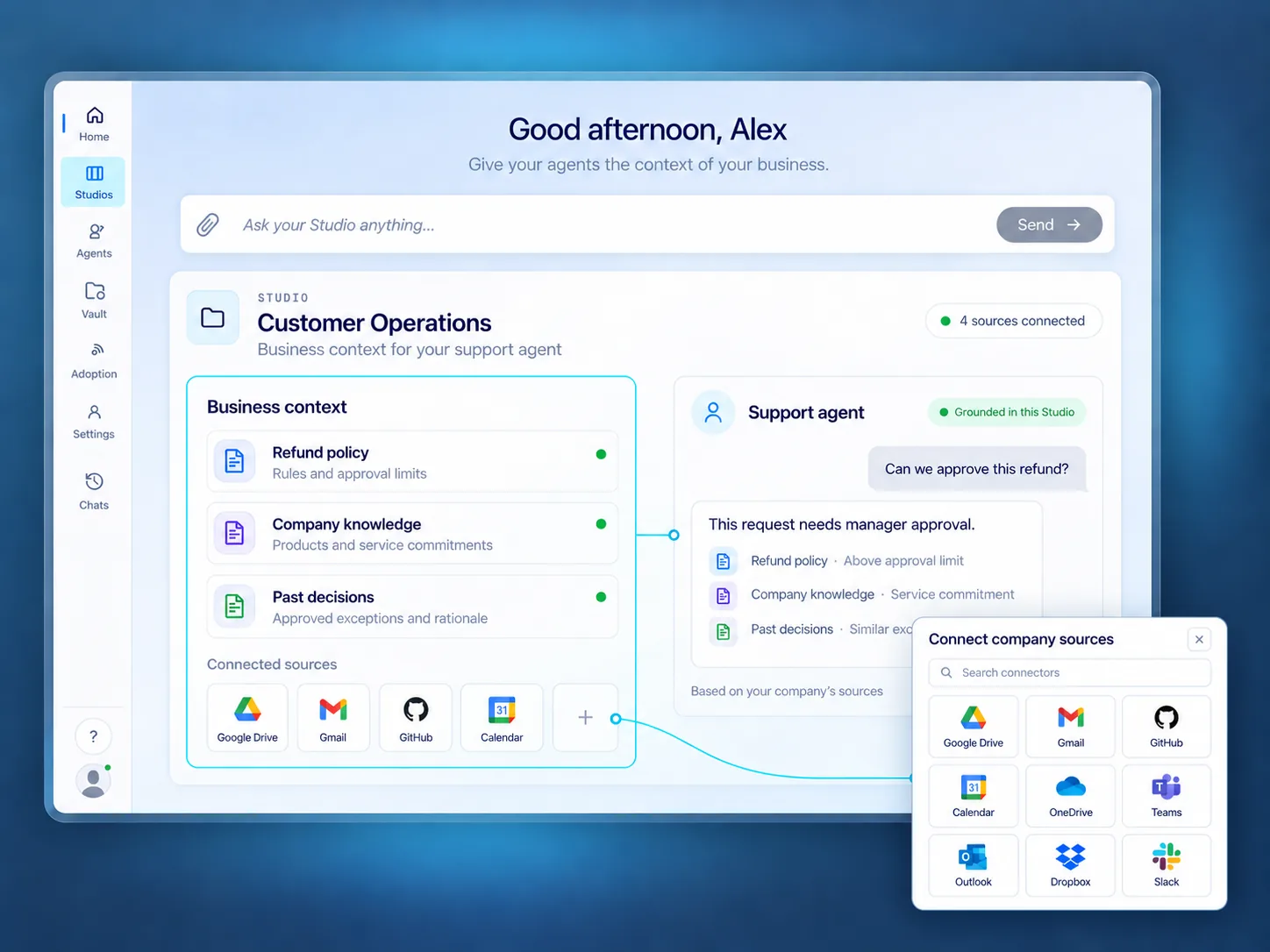Select Google Drive under Connected sources
Viewport: 1270px width, 952px height.
(247, 719)
